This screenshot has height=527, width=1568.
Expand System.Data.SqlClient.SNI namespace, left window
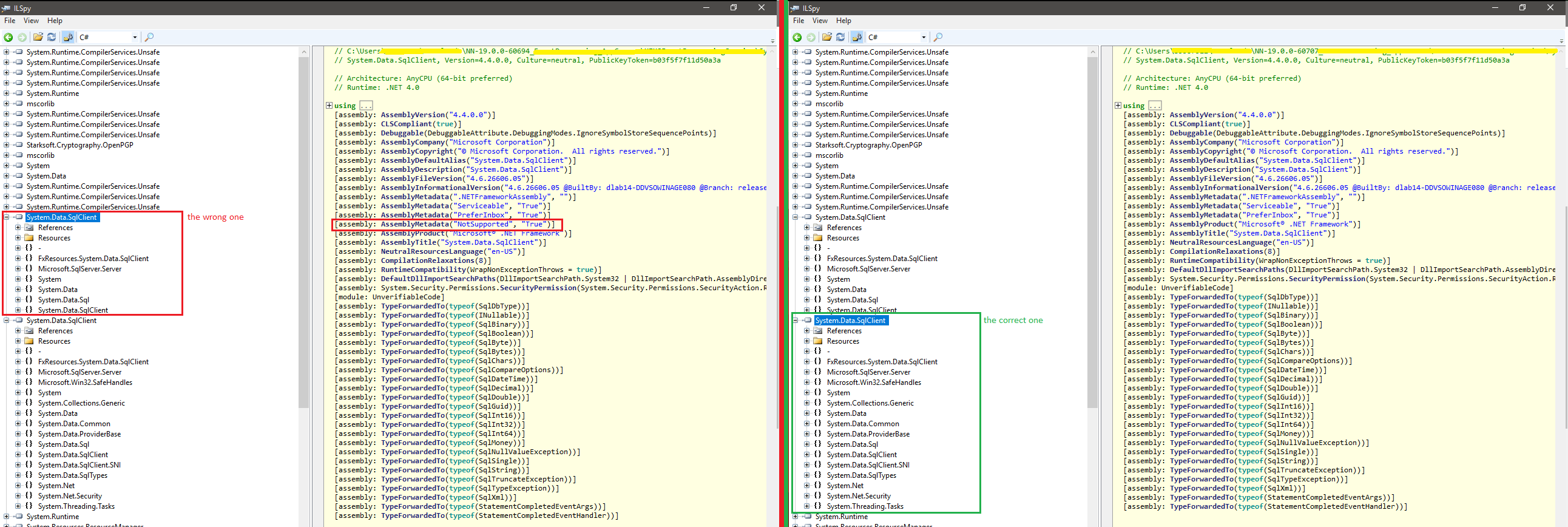tap(18, 465)
